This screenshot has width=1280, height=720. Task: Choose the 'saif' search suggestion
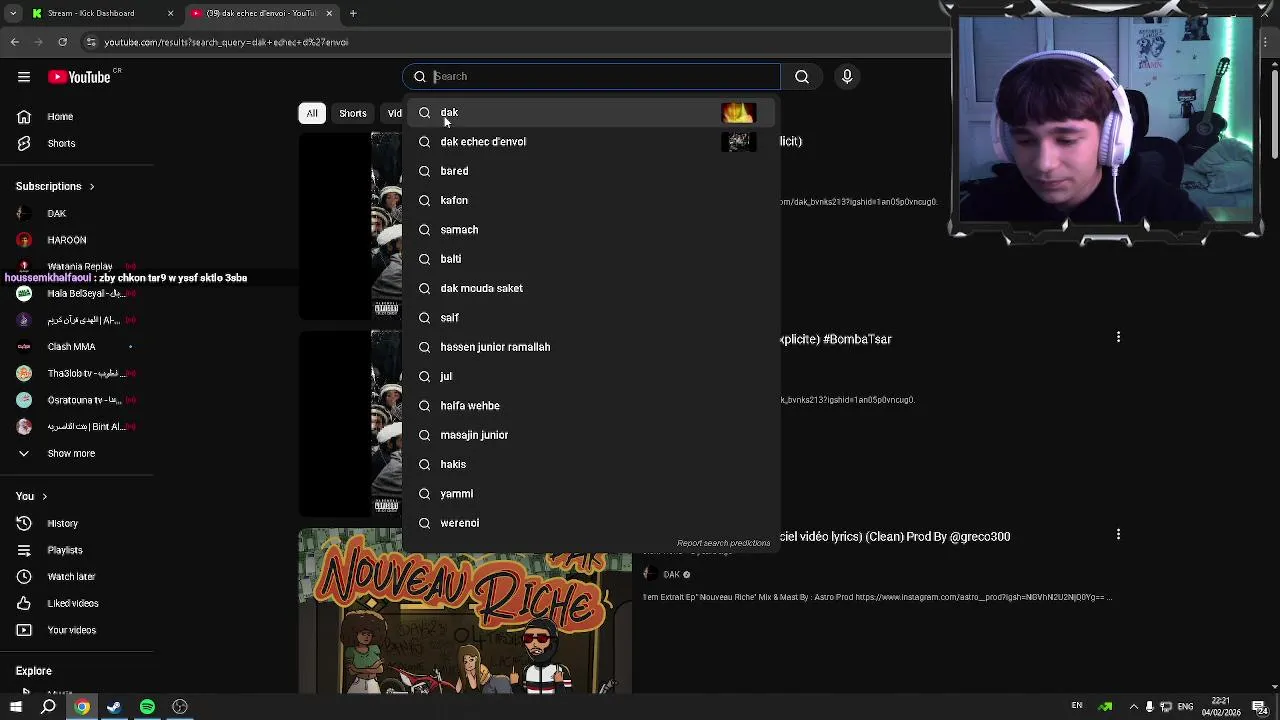[x=590, y=317]
